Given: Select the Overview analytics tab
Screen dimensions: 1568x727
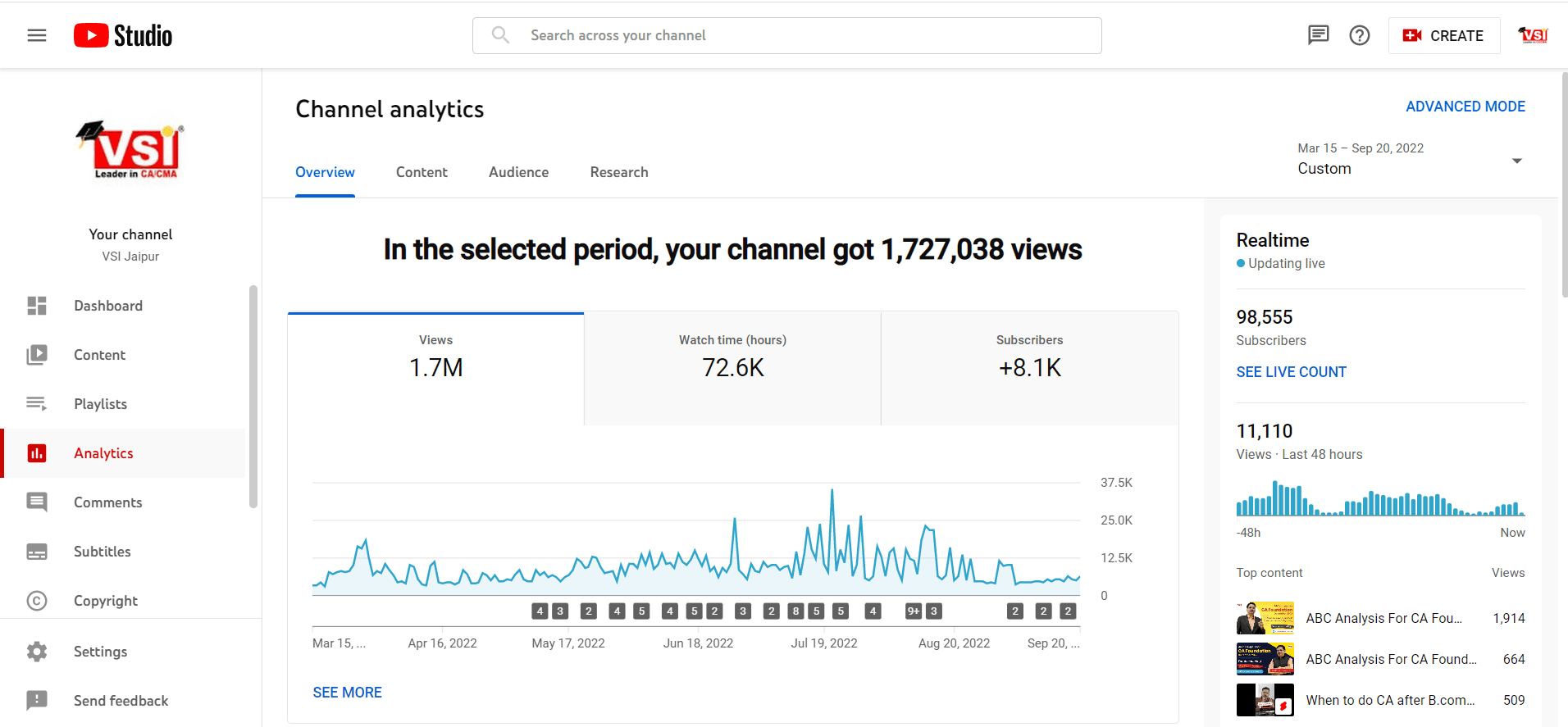Looking at the screenshot, I should click(325, 172).
